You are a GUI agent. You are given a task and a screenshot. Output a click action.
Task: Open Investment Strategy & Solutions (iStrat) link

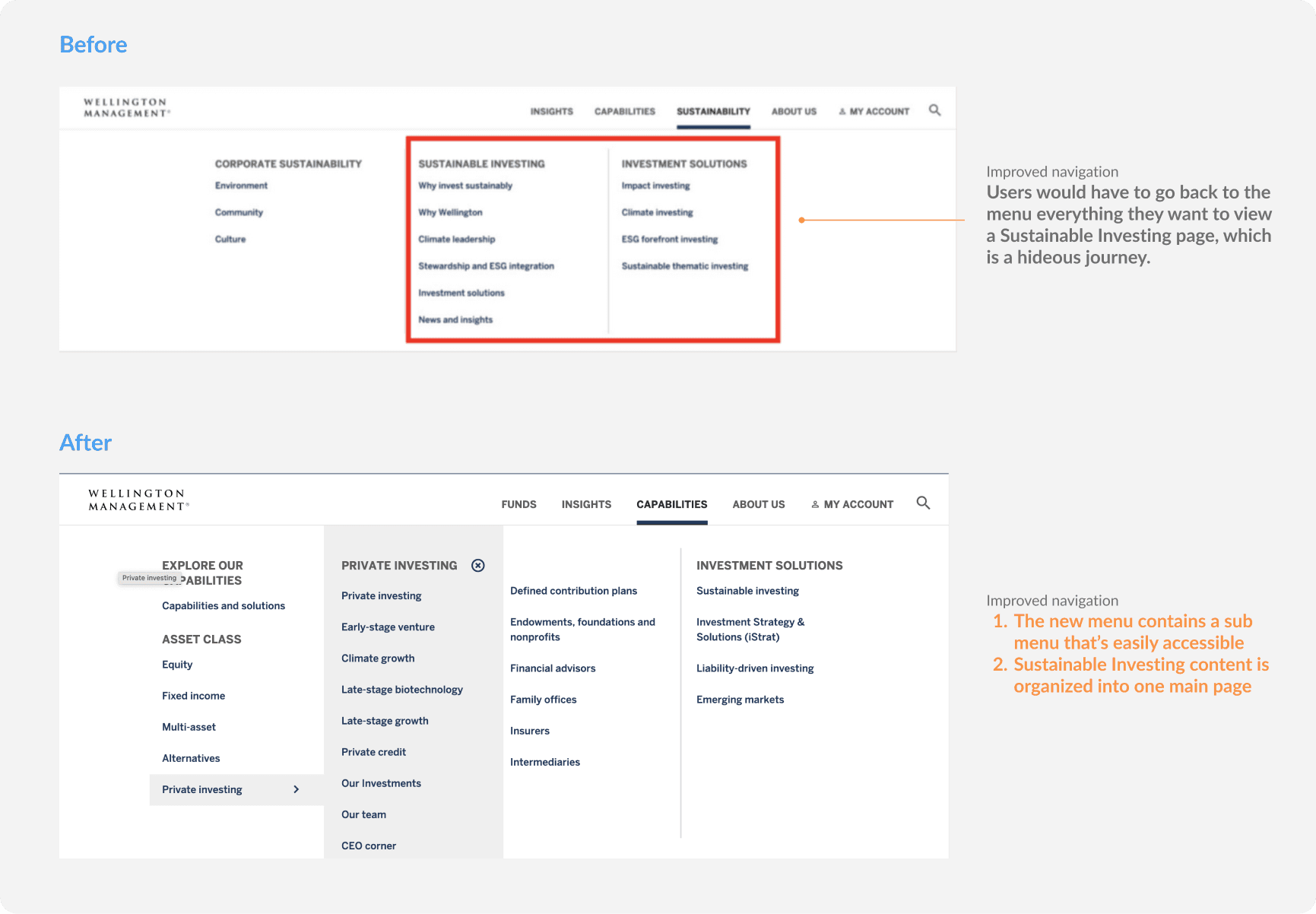(x=750, y=630)
